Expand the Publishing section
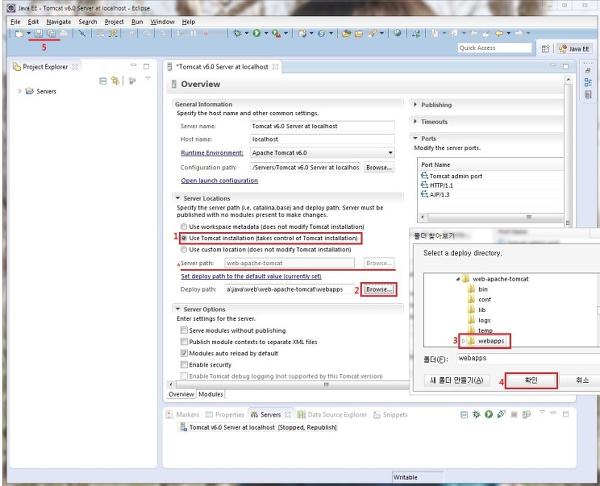Screen dimensions: 600x486 tap(416, 104)
